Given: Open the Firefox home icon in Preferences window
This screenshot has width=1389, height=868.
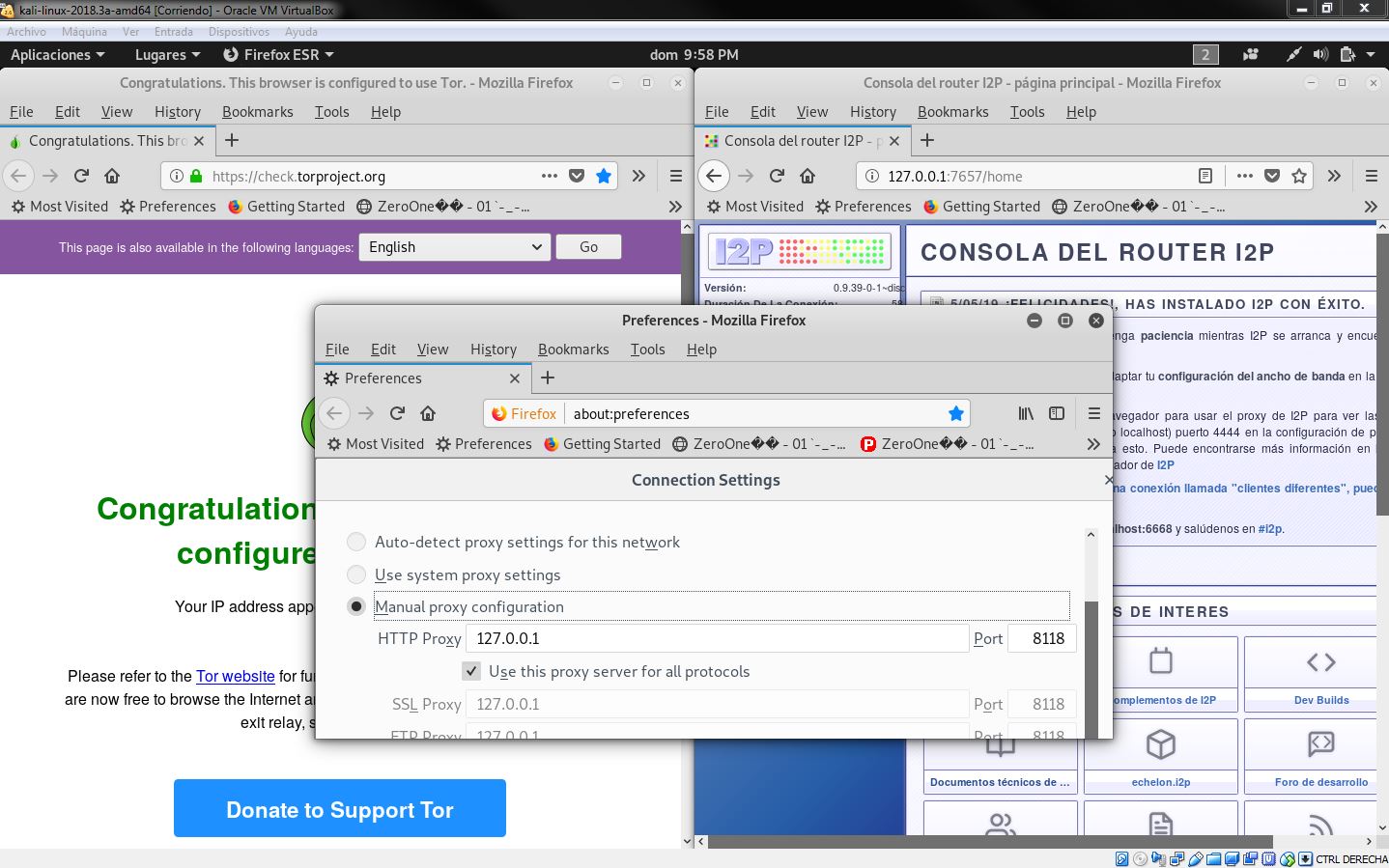Looking at the screenshot, I should point(428,413).
